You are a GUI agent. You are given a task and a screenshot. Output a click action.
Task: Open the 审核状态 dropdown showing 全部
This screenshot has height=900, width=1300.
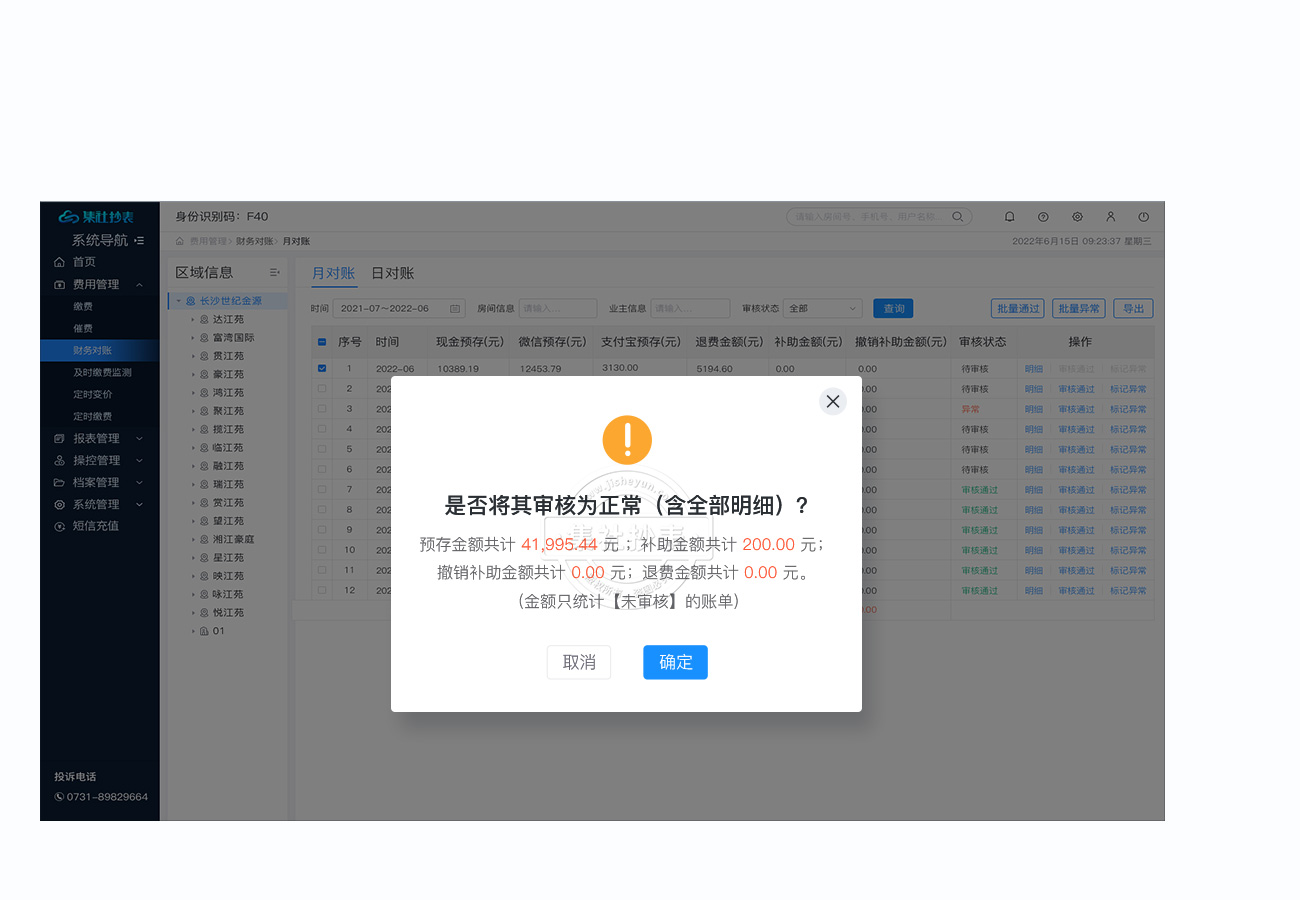822,309
